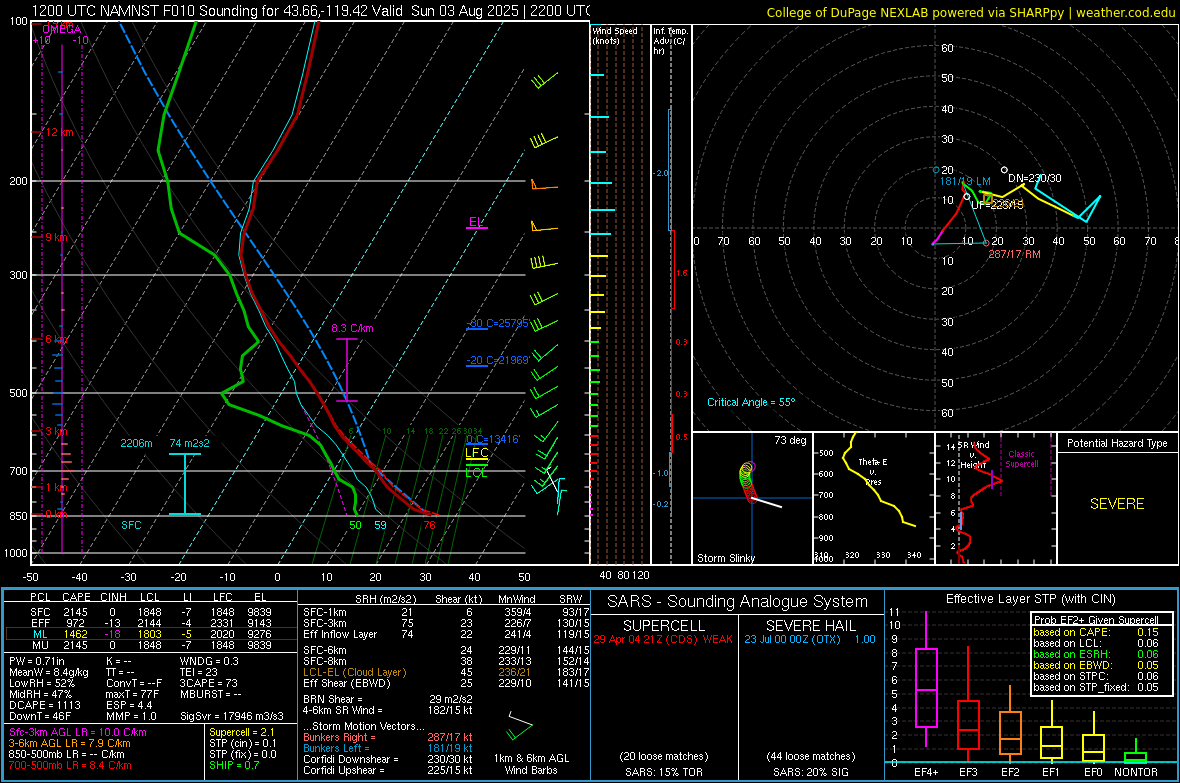Click the 74 m2s2 helicity label
Image resolution: width=1180 pixels, height=783 pixels.
click(x=190, y=443)
